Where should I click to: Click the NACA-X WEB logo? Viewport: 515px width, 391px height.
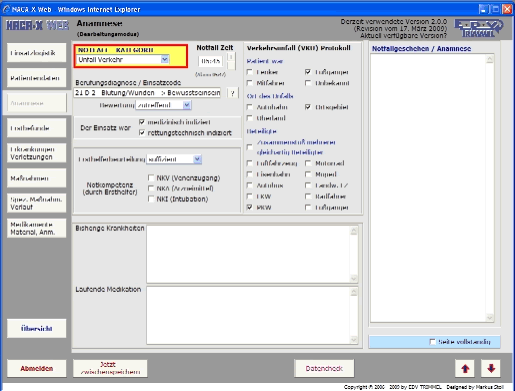pos(37,25)
